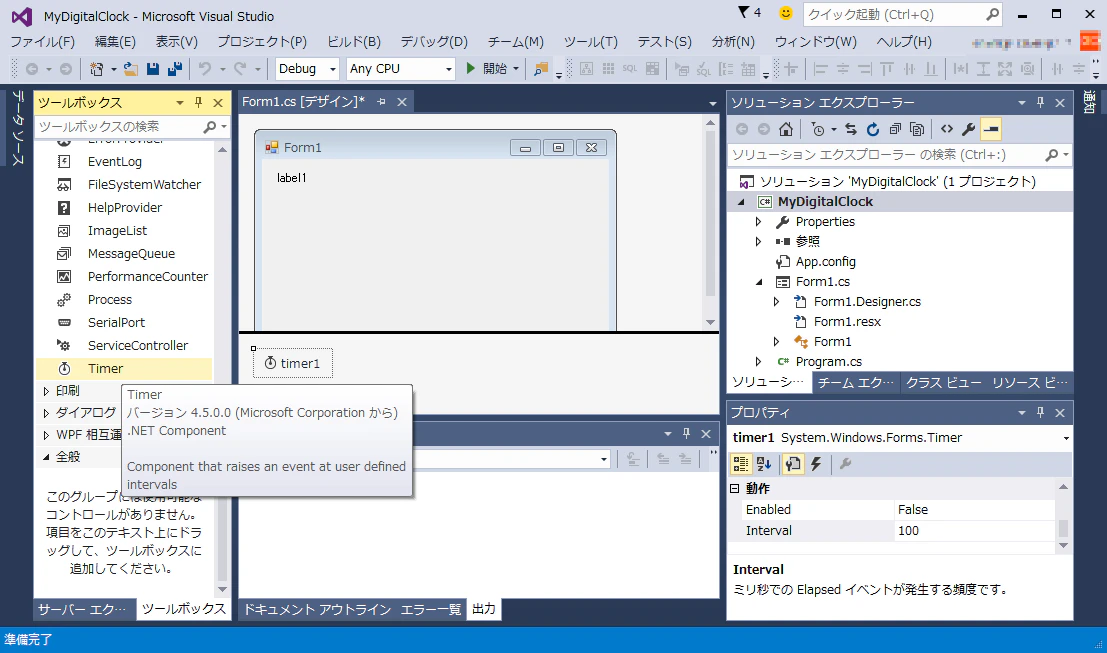Collapse the Form1.cs node
This screenshot has height=653, width=1107.
[x=759, y=282]
